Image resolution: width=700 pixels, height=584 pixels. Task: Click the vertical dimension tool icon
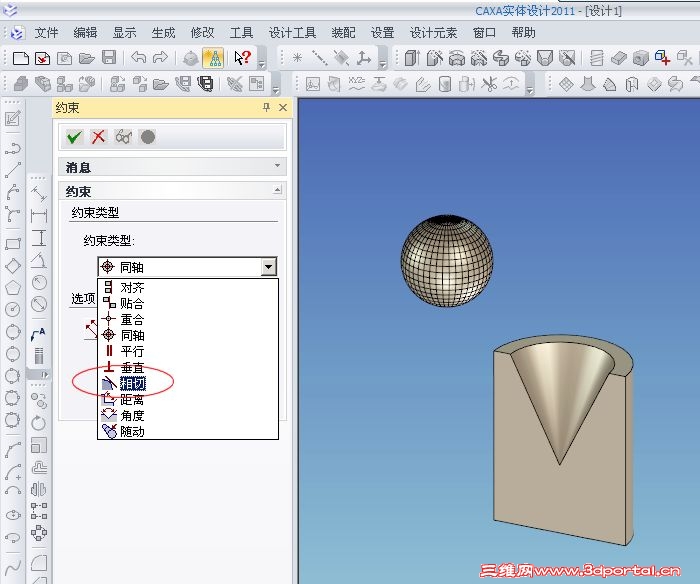[x=39, y=238]
